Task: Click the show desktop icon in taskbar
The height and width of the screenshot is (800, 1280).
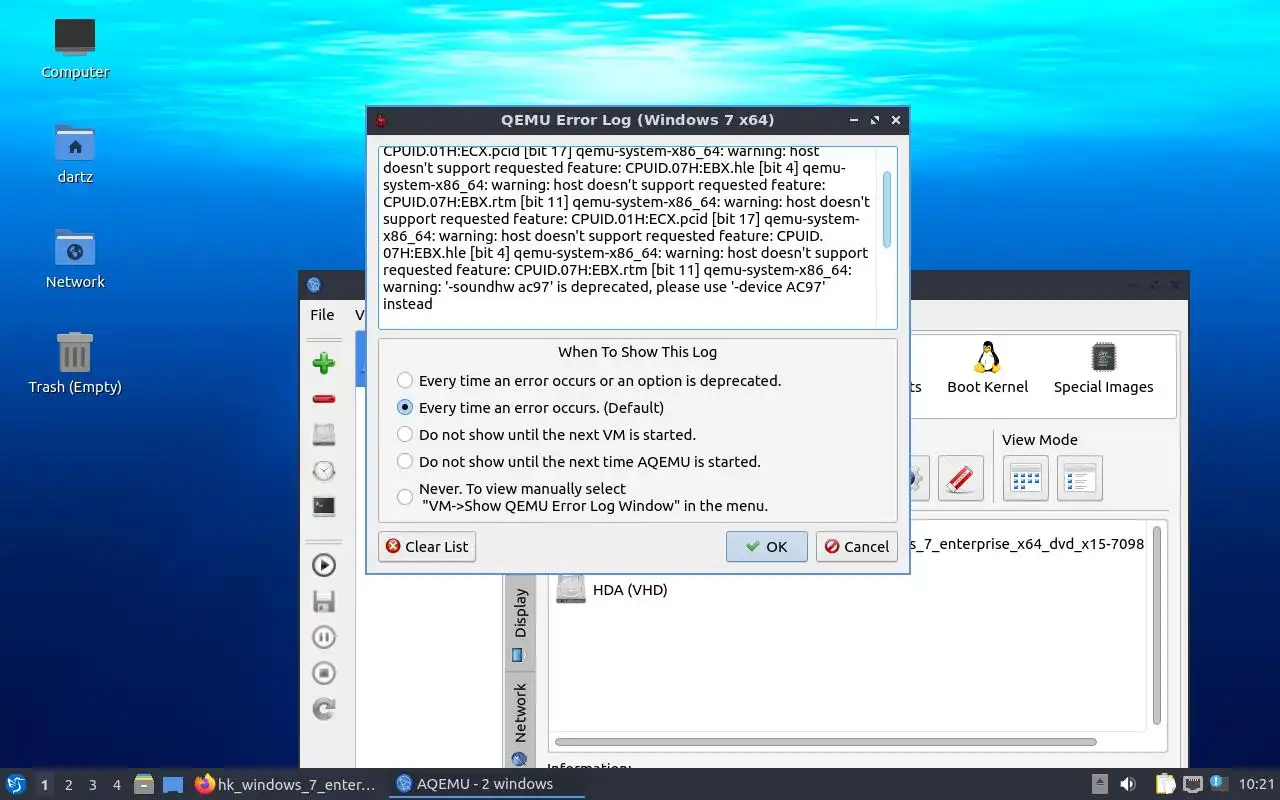Action: tap(173, 784)
